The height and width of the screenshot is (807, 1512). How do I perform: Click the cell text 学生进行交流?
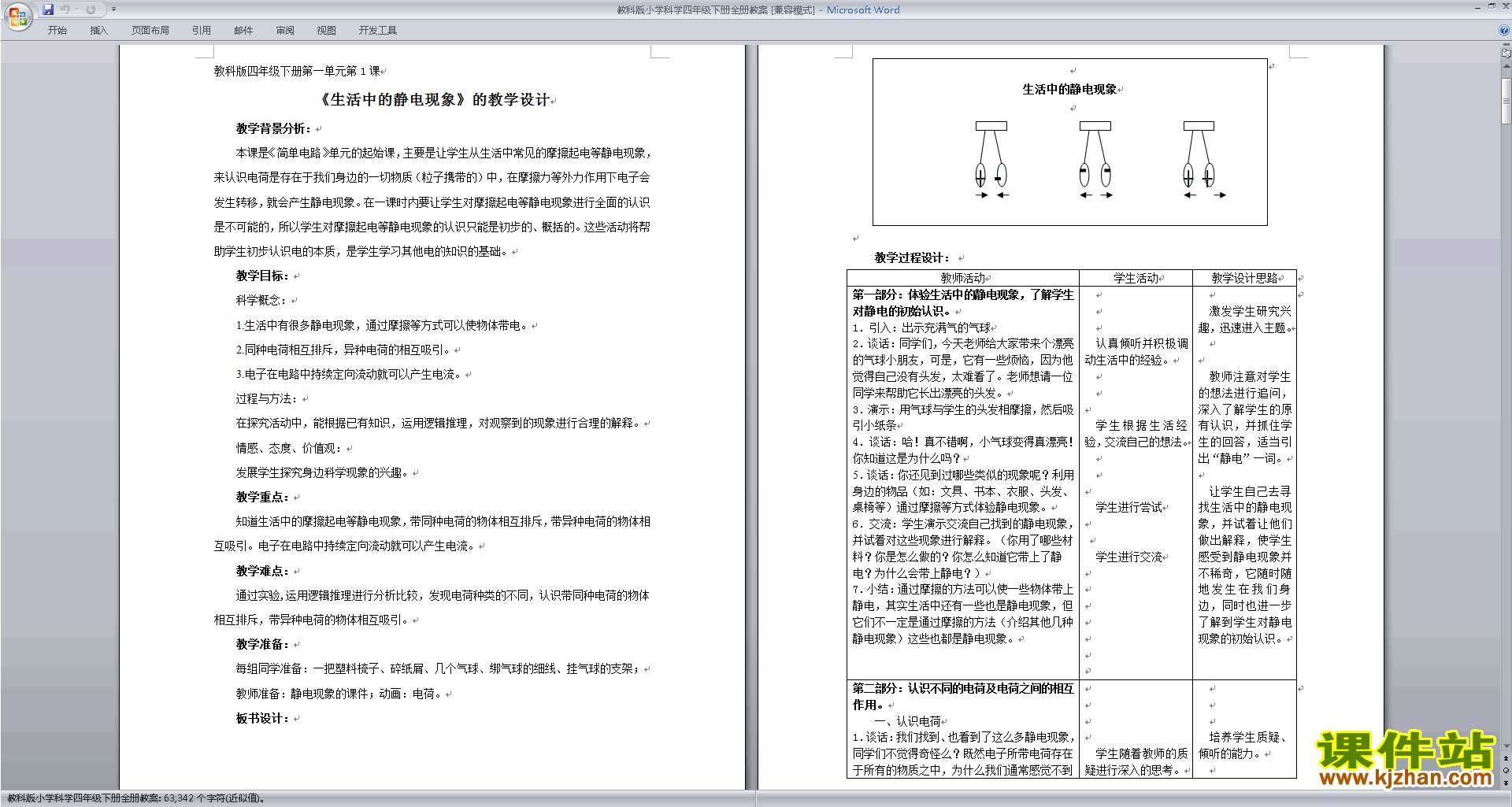click(x=1128, y=557)
